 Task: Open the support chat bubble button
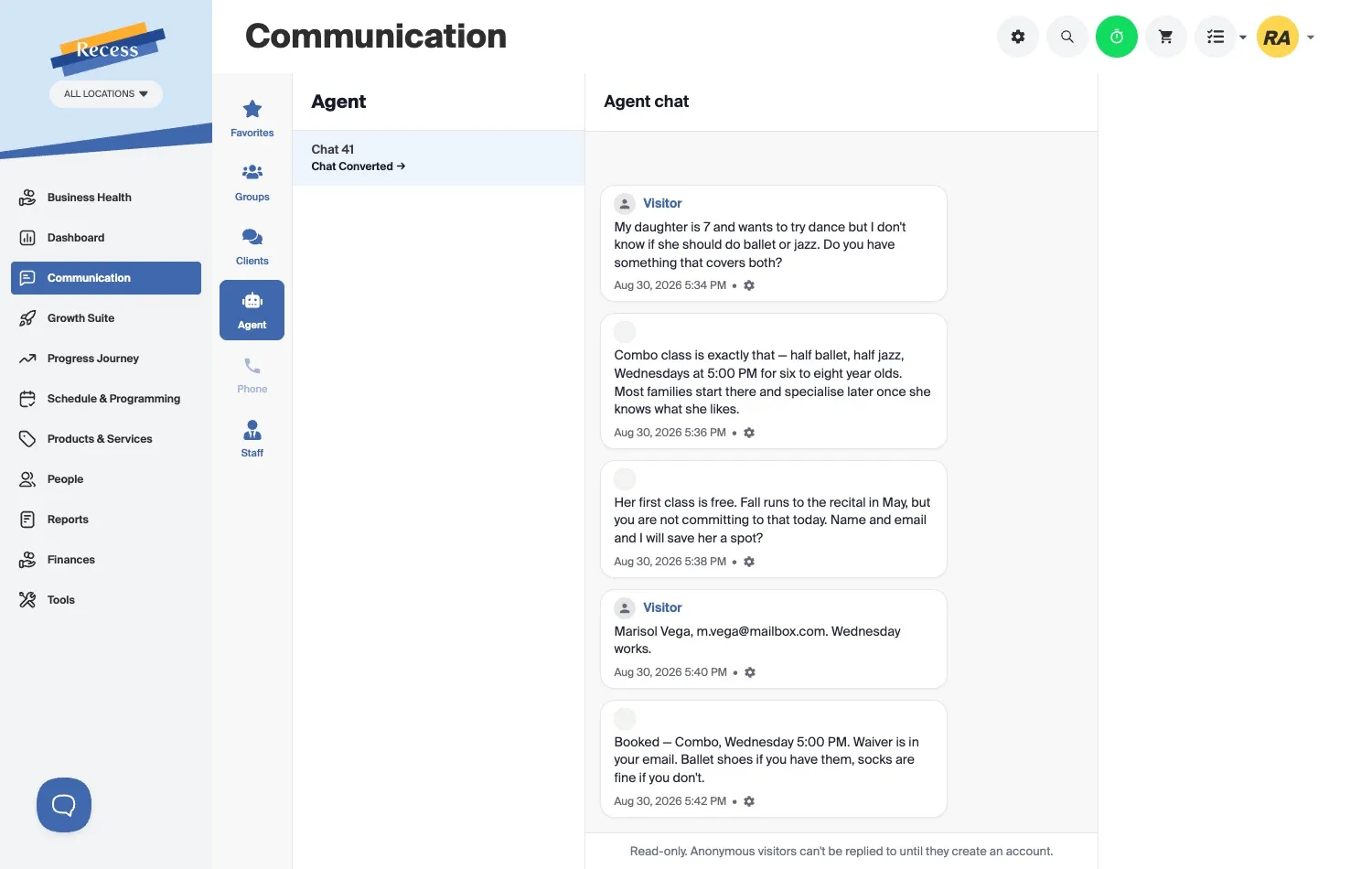point(64,805)
